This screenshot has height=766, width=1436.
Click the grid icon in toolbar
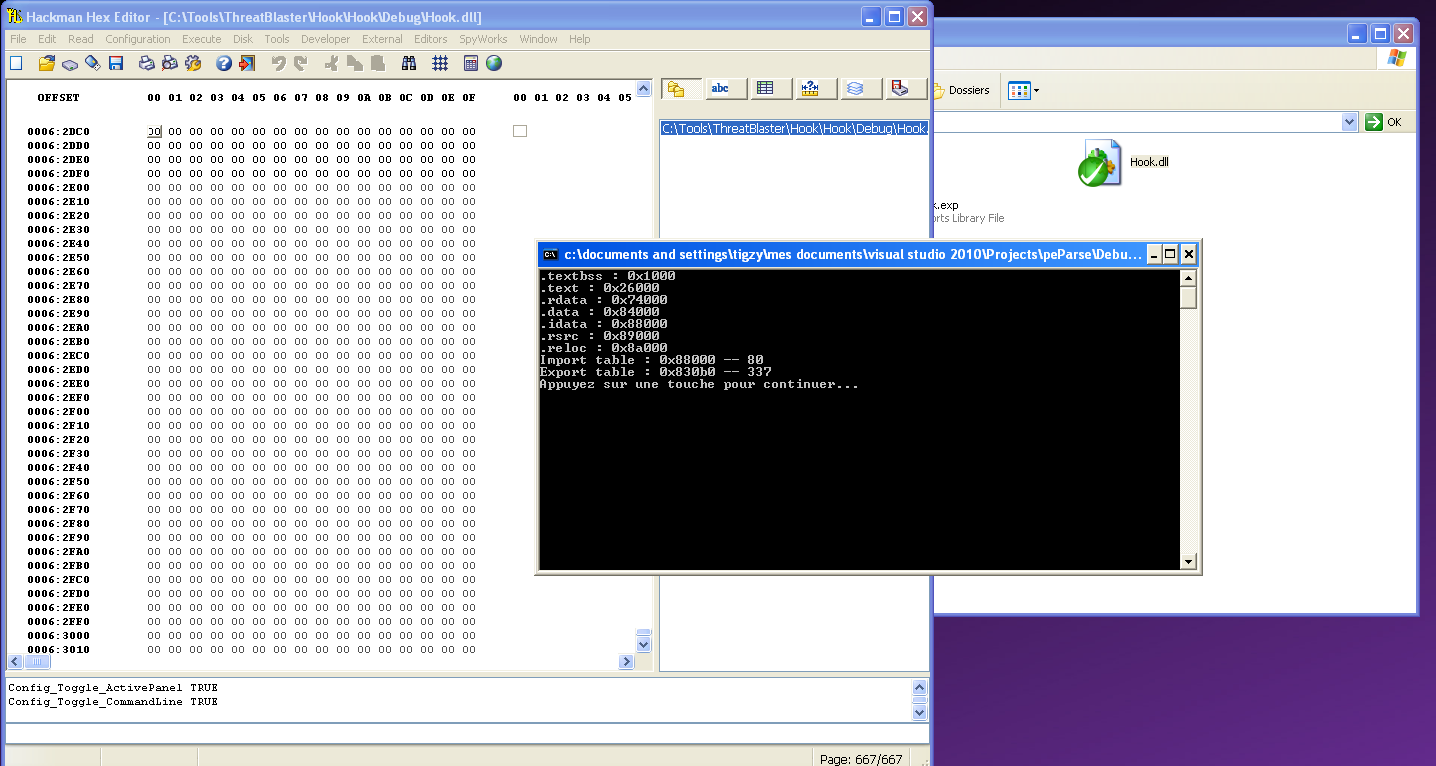pos(440,64)
